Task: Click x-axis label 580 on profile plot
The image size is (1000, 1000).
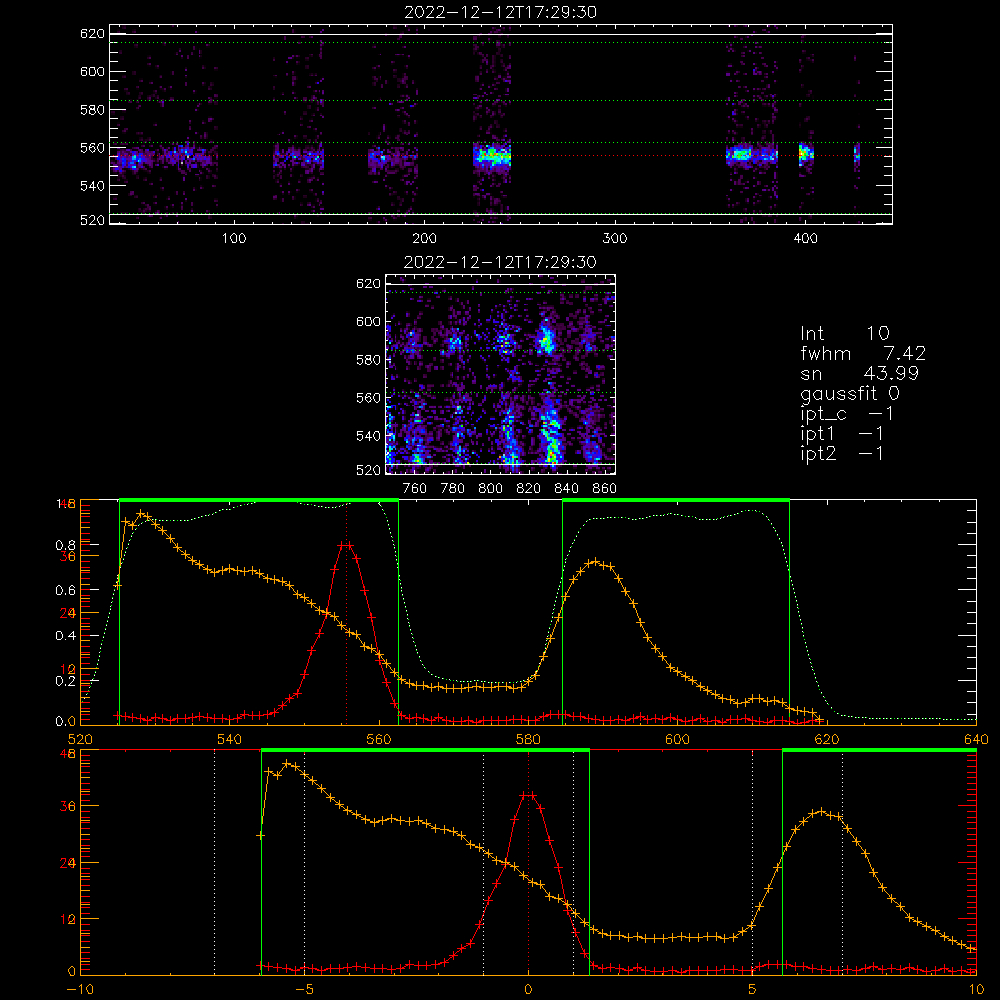Action: (528, 739)
